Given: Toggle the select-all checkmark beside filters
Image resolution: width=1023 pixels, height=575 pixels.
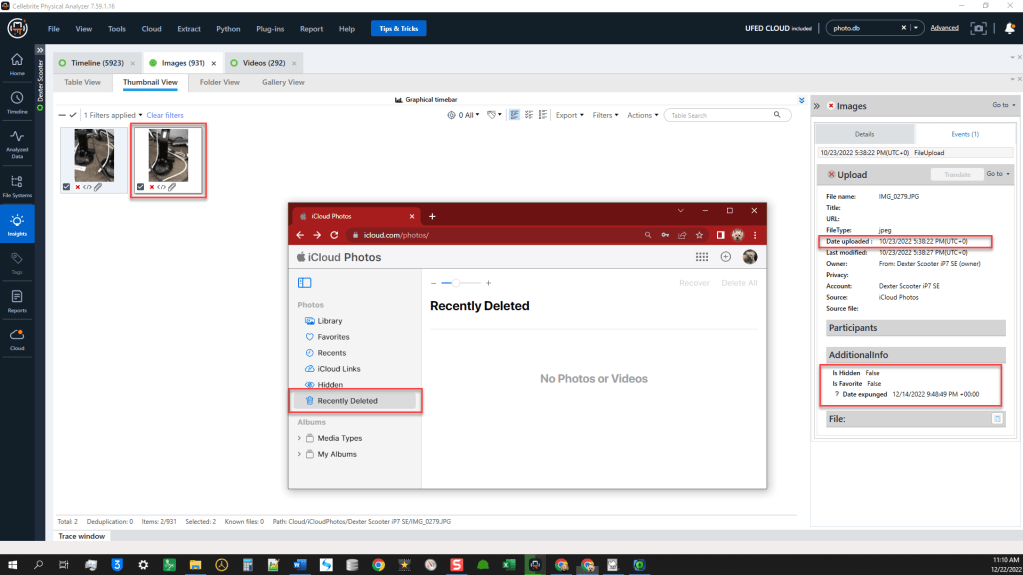Looking at the screenshot, I should coord(73,115).
